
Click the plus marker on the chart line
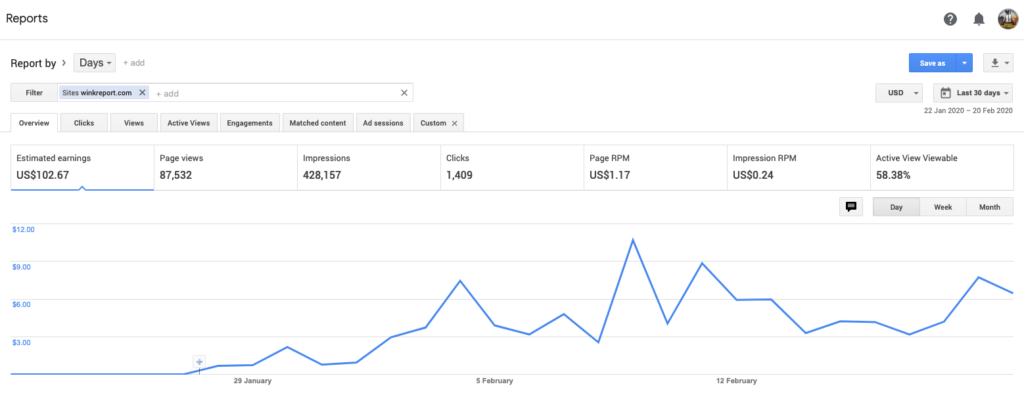[200, 361]
